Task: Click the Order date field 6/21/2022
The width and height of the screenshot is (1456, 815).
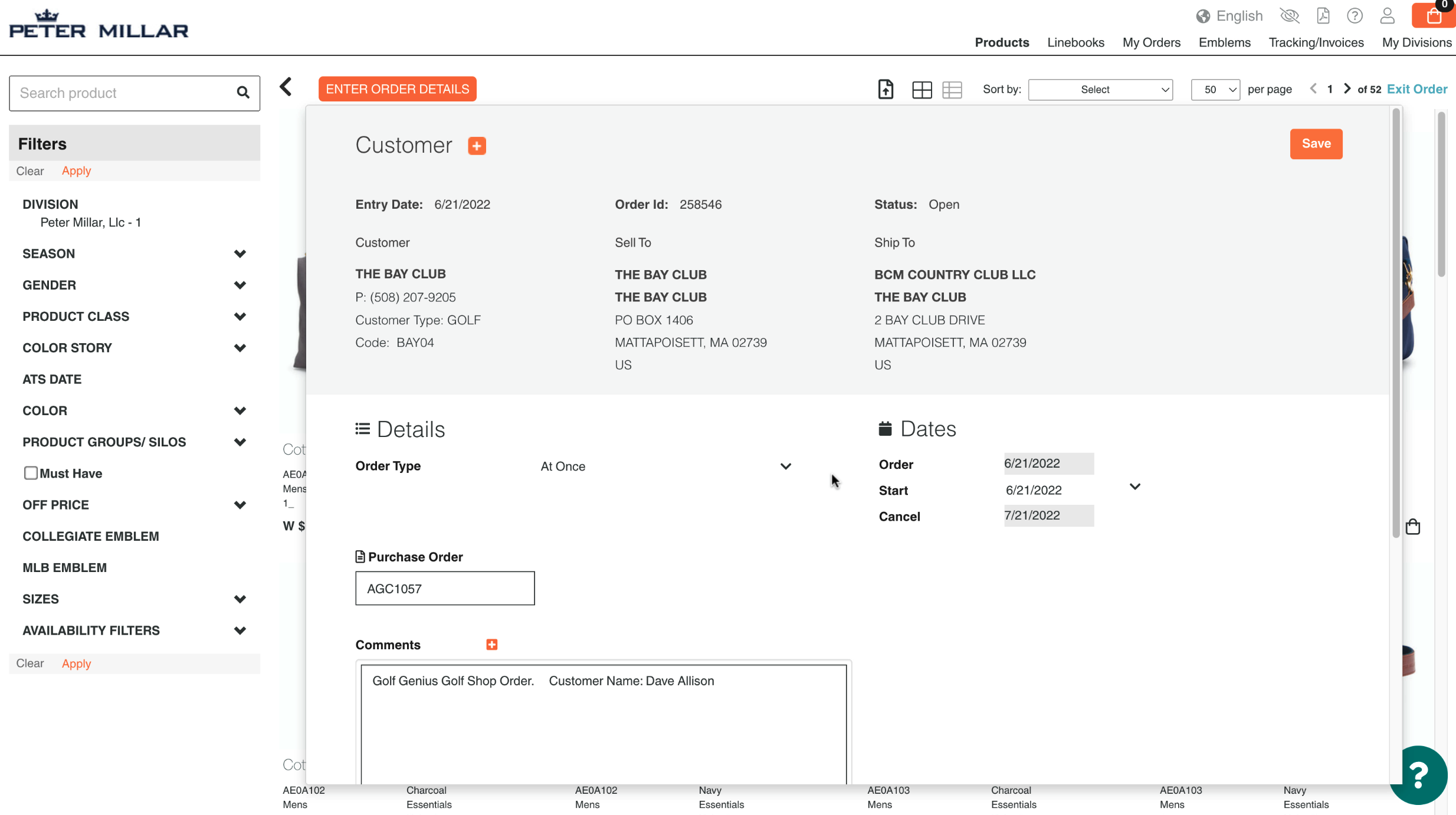Action: (1049, 464)
